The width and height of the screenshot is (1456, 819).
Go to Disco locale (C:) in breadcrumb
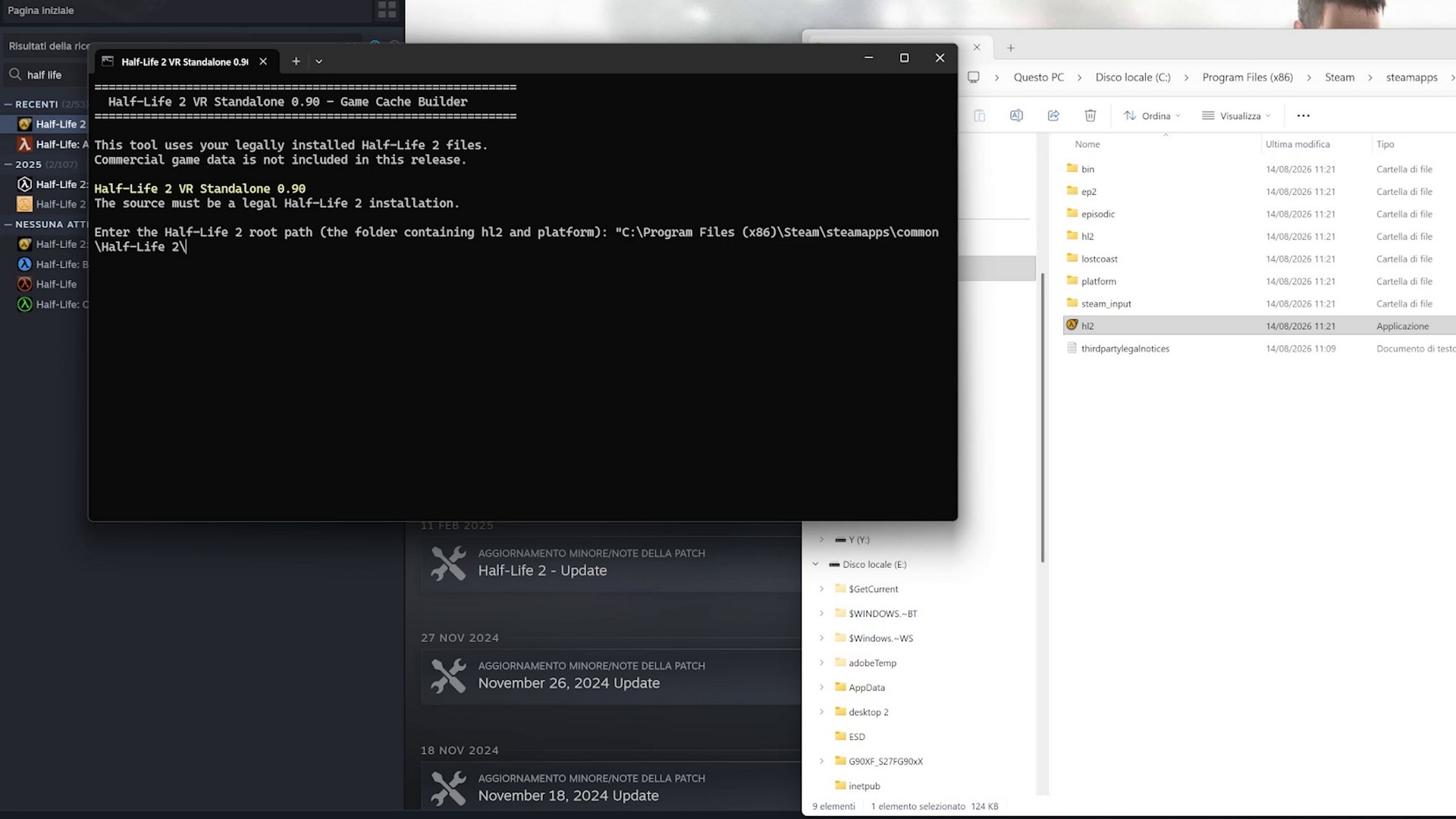[x=1133, y=77]
